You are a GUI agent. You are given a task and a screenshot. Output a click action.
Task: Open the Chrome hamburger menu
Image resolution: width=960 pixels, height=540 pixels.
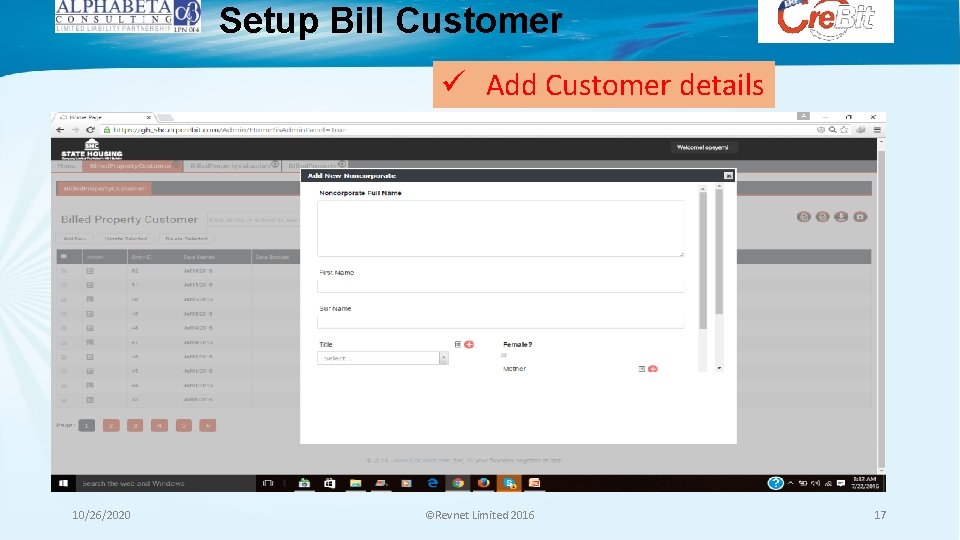click(877, 130)
